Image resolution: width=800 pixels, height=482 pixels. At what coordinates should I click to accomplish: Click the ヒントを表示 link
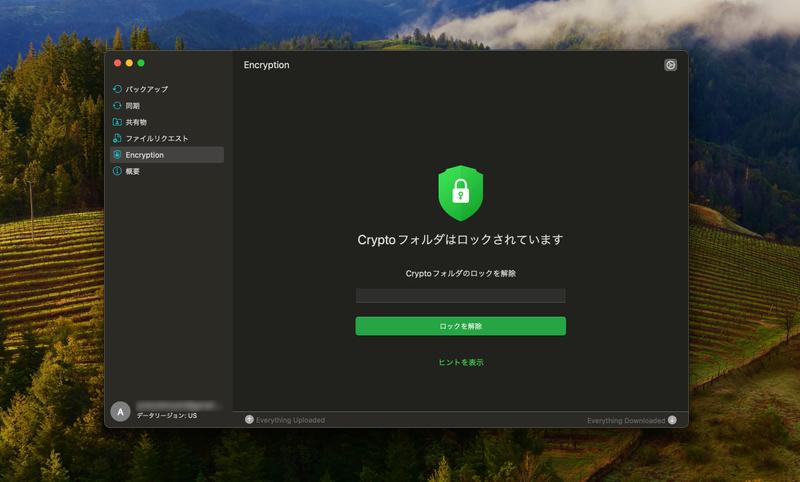tap(461, 362)
